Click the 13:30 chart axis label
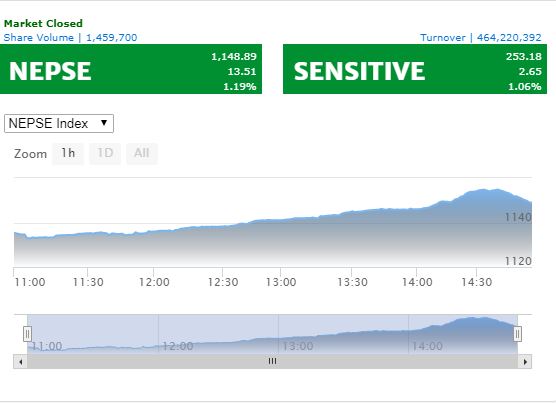This screenshot has height=403, width=556. tap(352, 282)
